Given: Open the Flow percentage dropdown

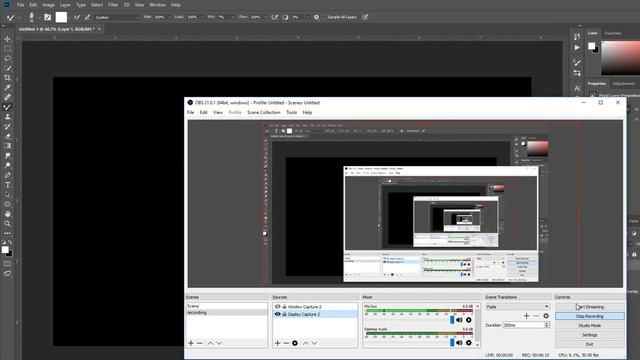Looking at the screenshot, I should point(265,17).
